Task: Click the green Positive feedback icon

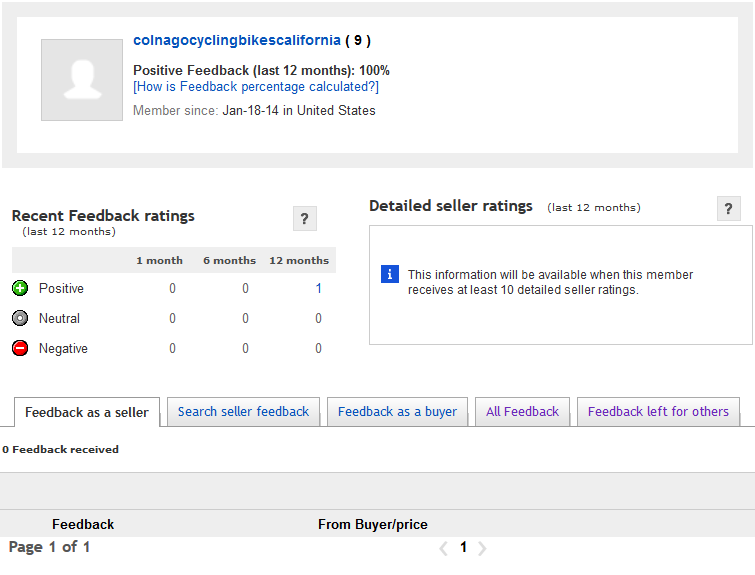Action: [20, 288]
